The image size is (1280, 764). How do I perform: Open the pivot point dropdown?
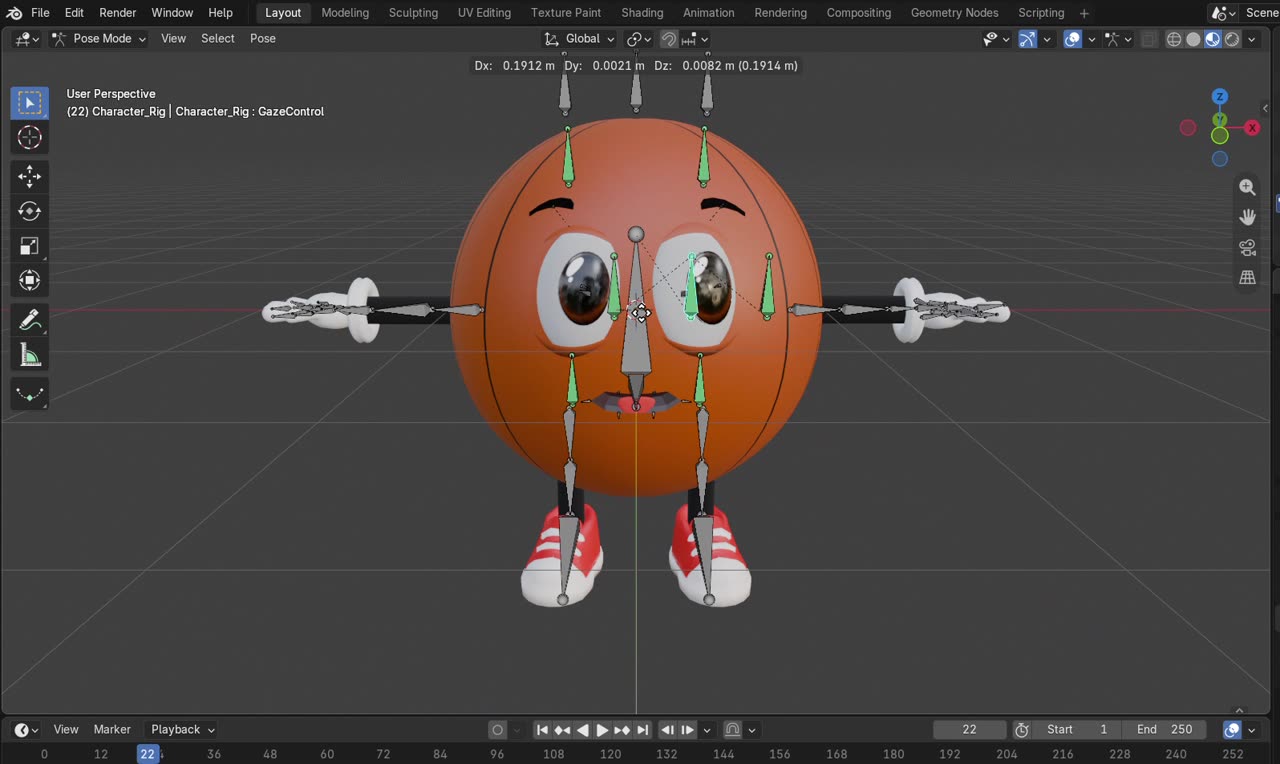[x=639, y=39]
